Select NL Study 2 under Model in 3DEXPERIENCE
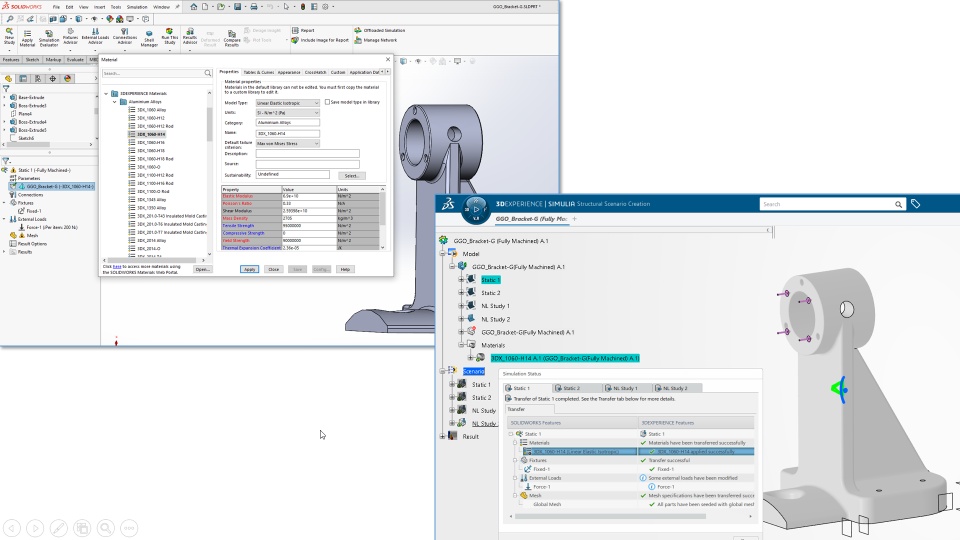960x540 pixels. point(495,319)
